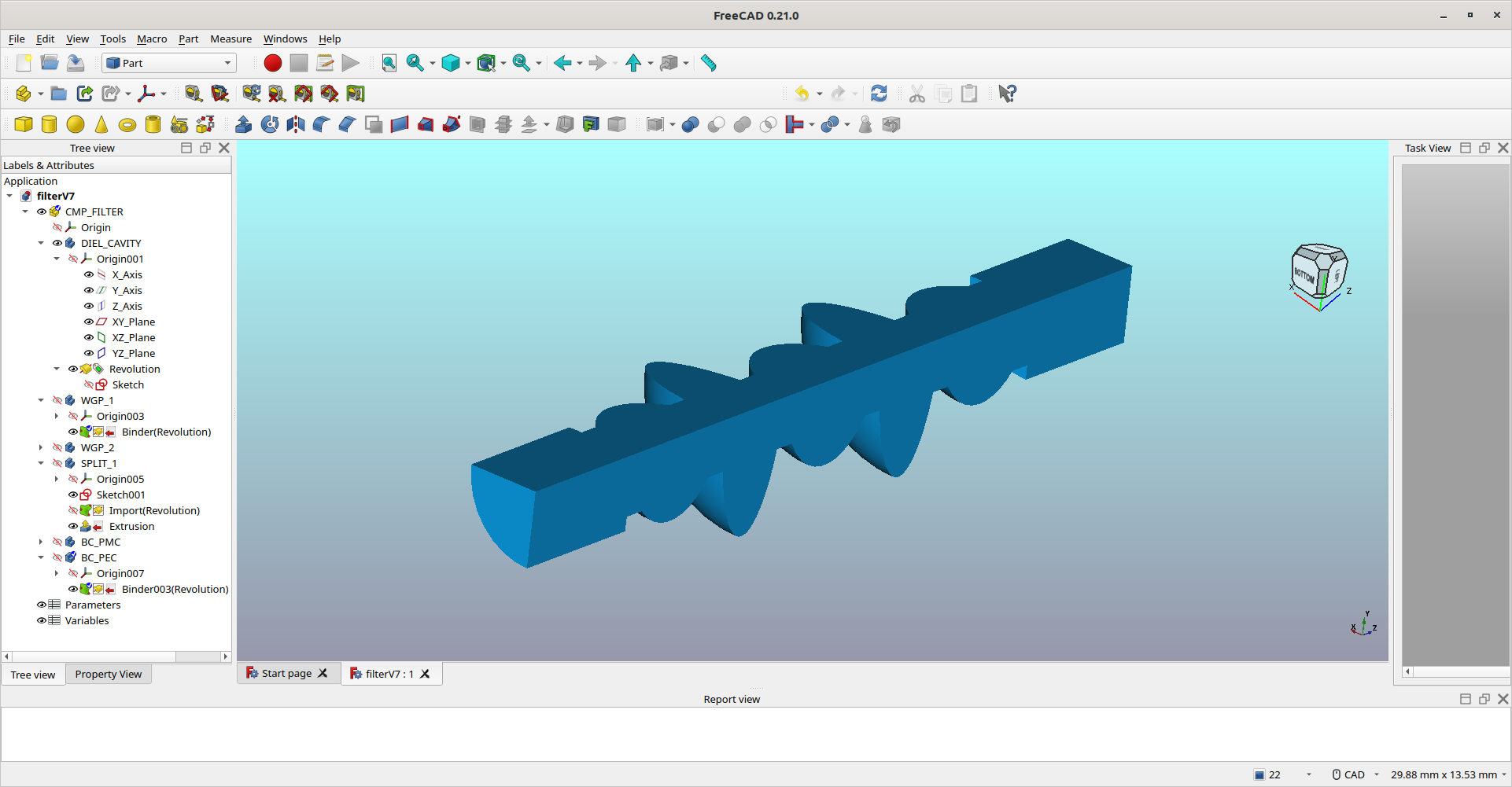Viewport: 1512px width, 787px height.
Task: Click the Cylinder primitive icon
Action: point(49,124)
